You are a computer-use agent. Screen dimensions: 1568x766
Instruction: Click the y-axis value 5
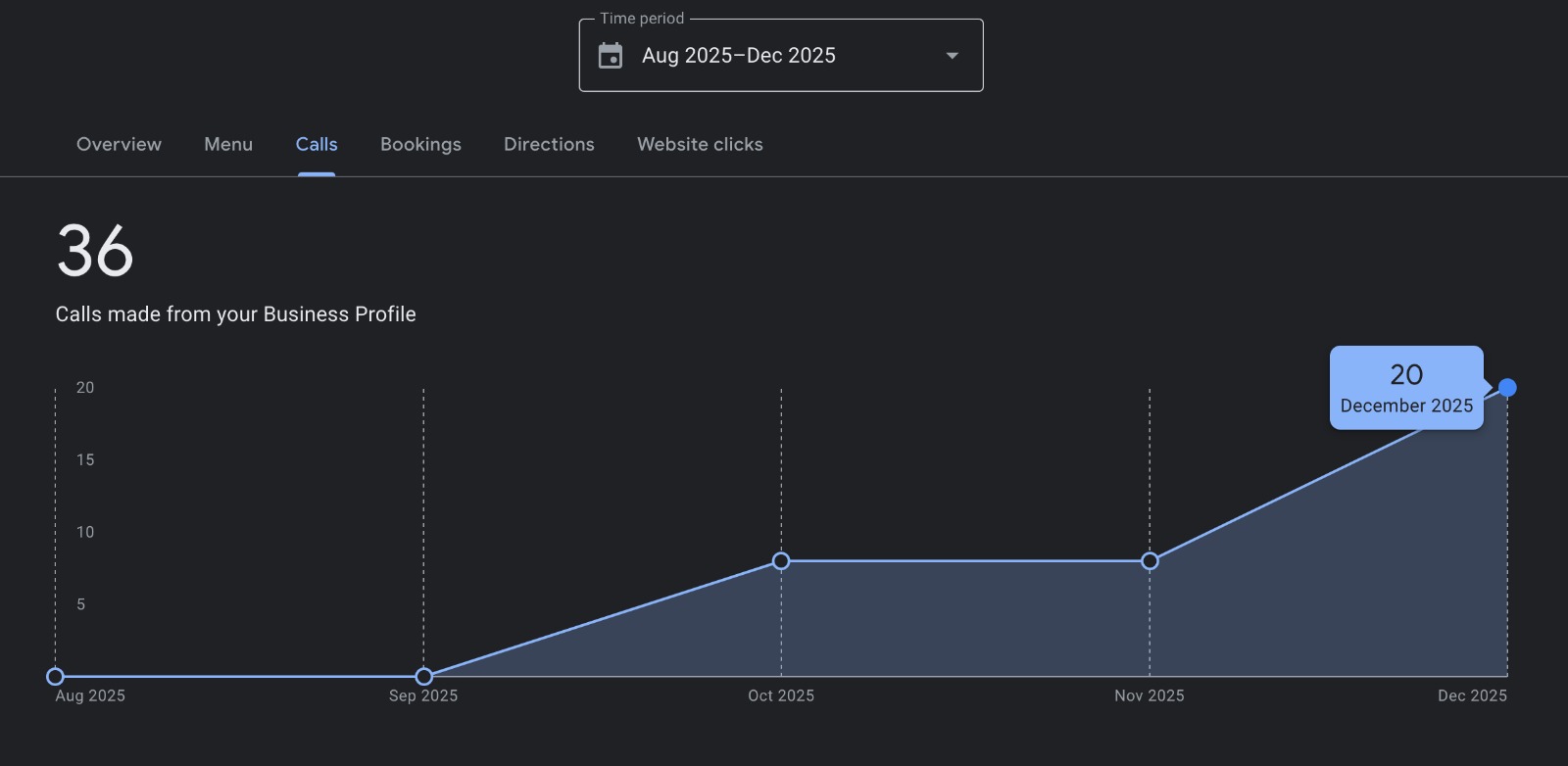(81, 605)
